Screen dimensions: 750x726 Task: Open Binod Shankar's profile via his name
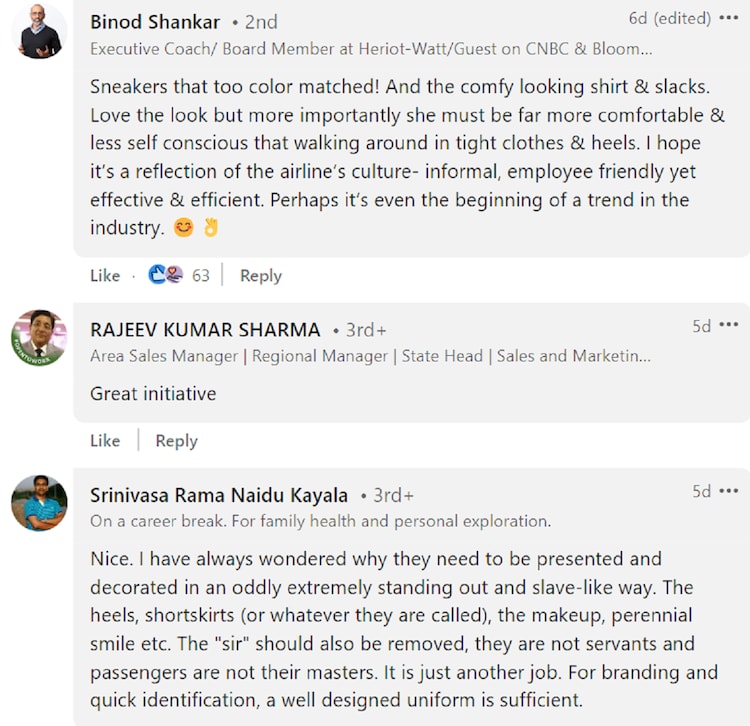click(x=155, y=21)
